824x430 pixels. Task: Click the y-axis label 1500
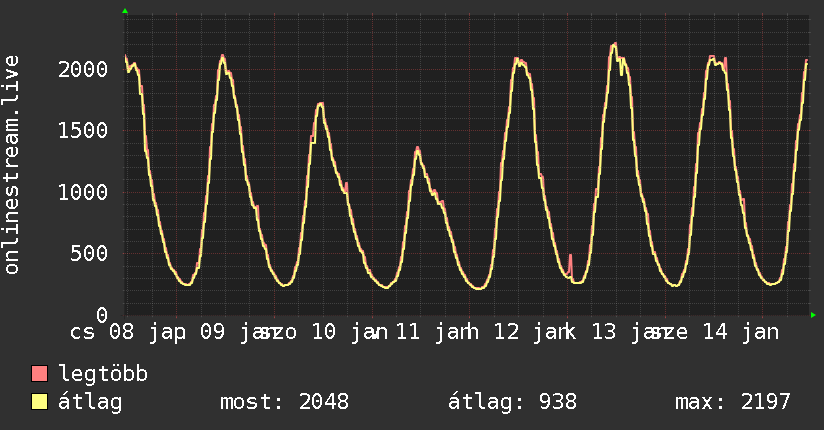83,131
